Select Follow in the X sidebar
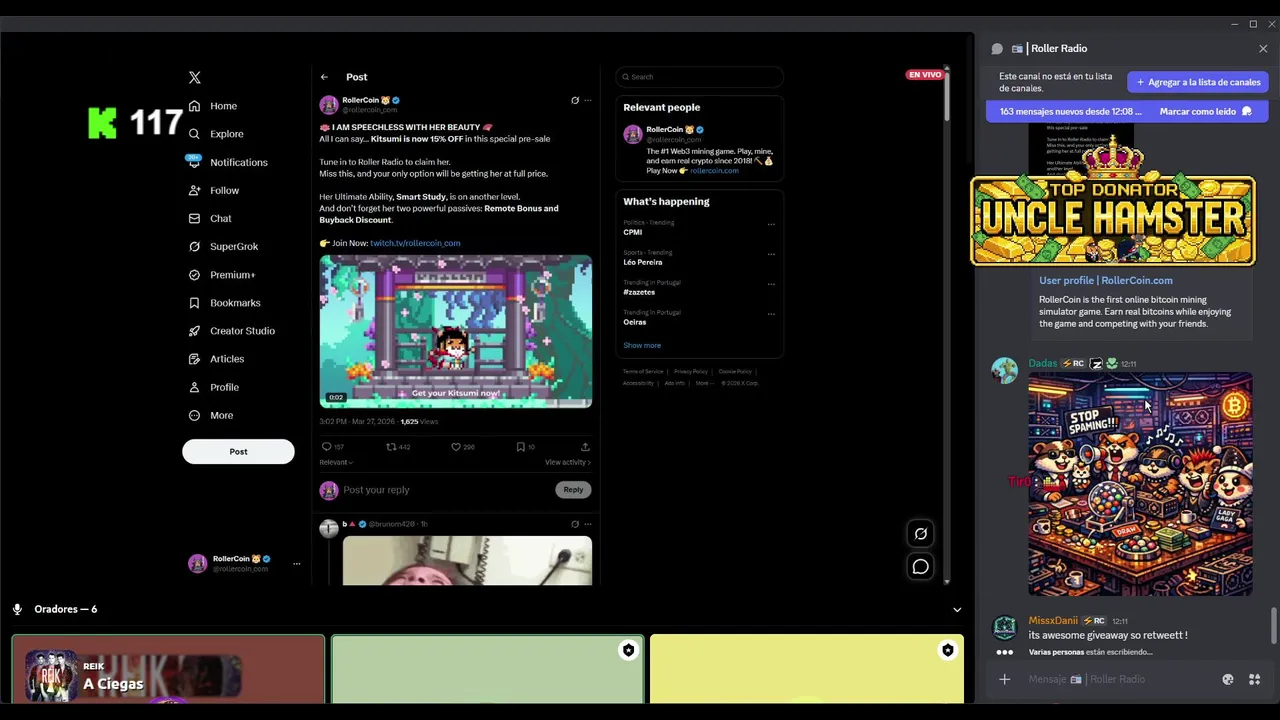This screenshot has width=1280, height=720. 214,190
